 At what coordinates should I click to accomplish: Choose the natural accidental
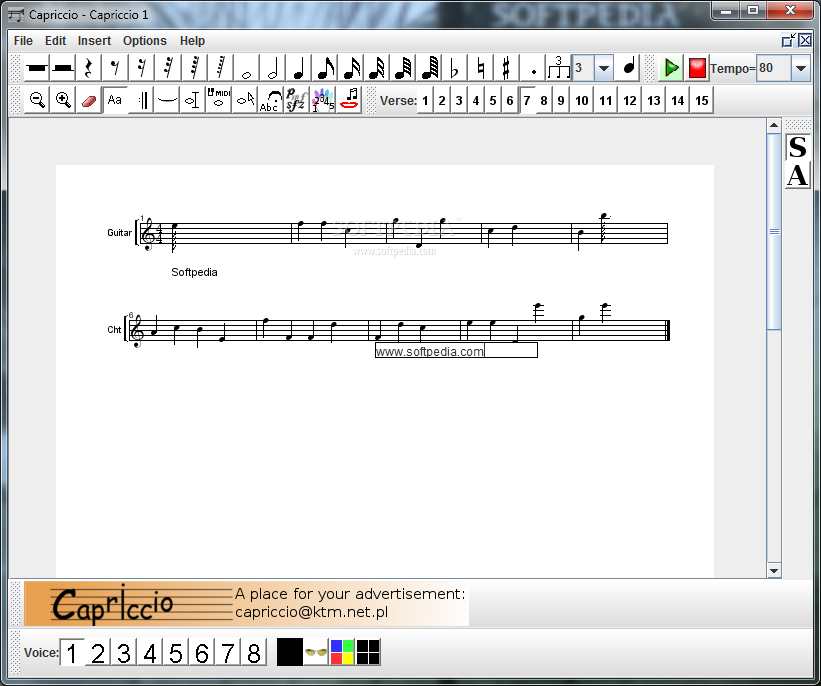(481, 68)
